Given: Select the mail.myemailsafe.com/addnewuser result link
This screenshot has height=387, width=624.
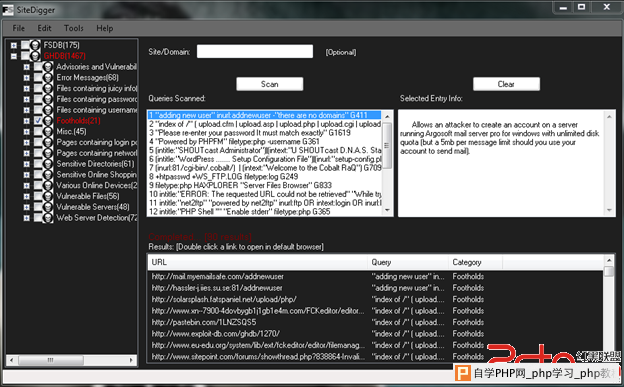Looking at the screenshot, I should 218,276.
